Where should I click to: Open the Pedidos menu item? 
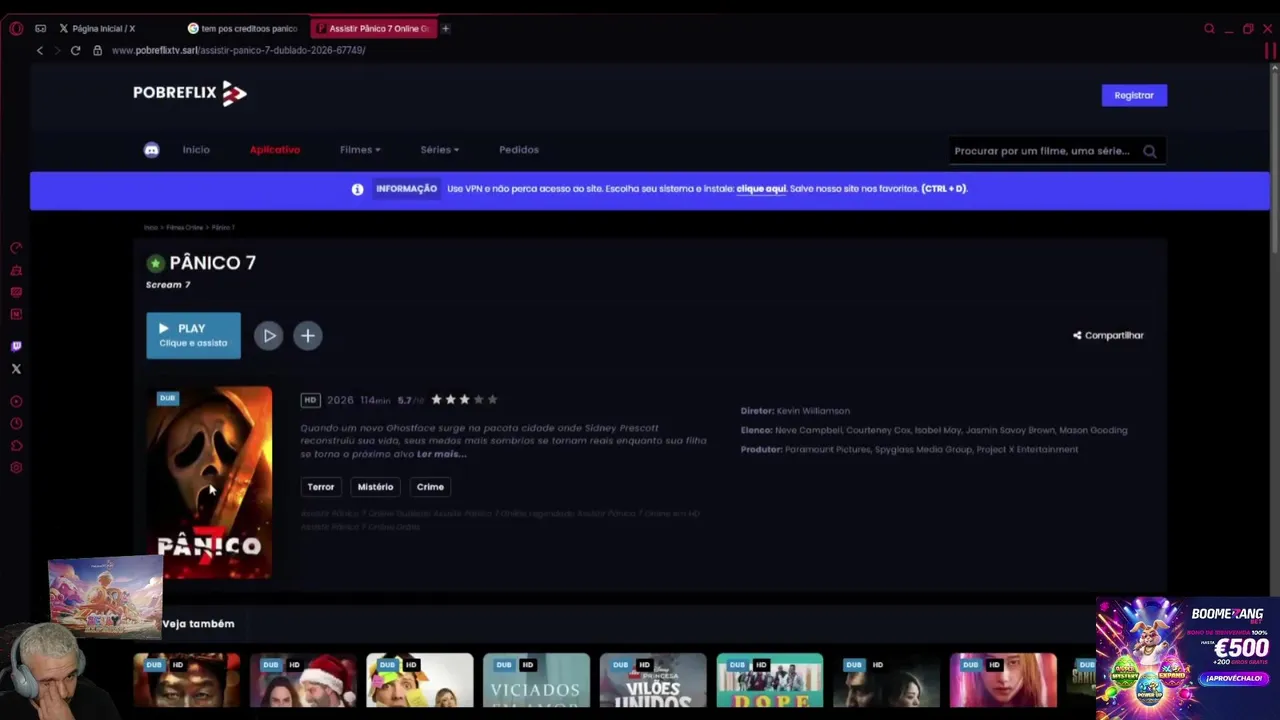coord(519,150)
